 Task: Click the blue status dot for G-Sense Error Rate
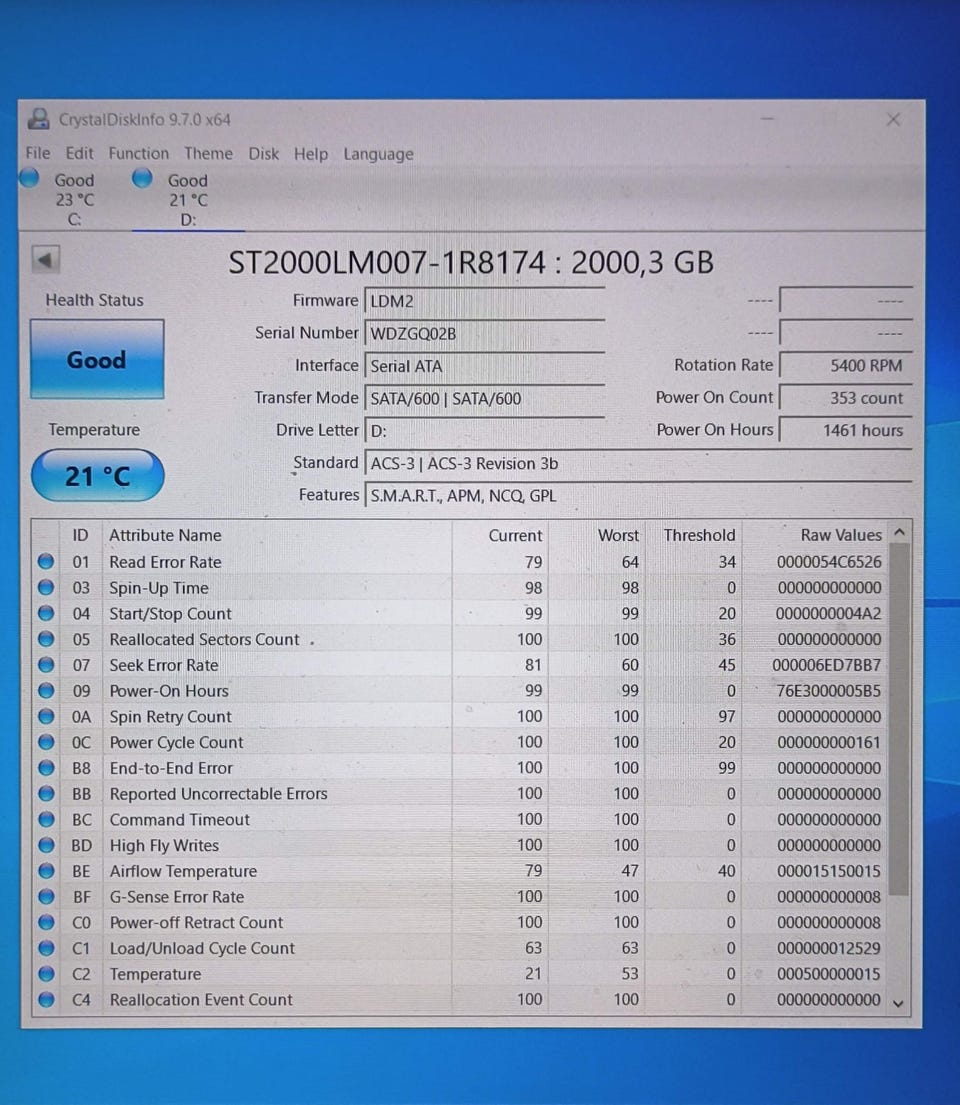tap(46, 896)
